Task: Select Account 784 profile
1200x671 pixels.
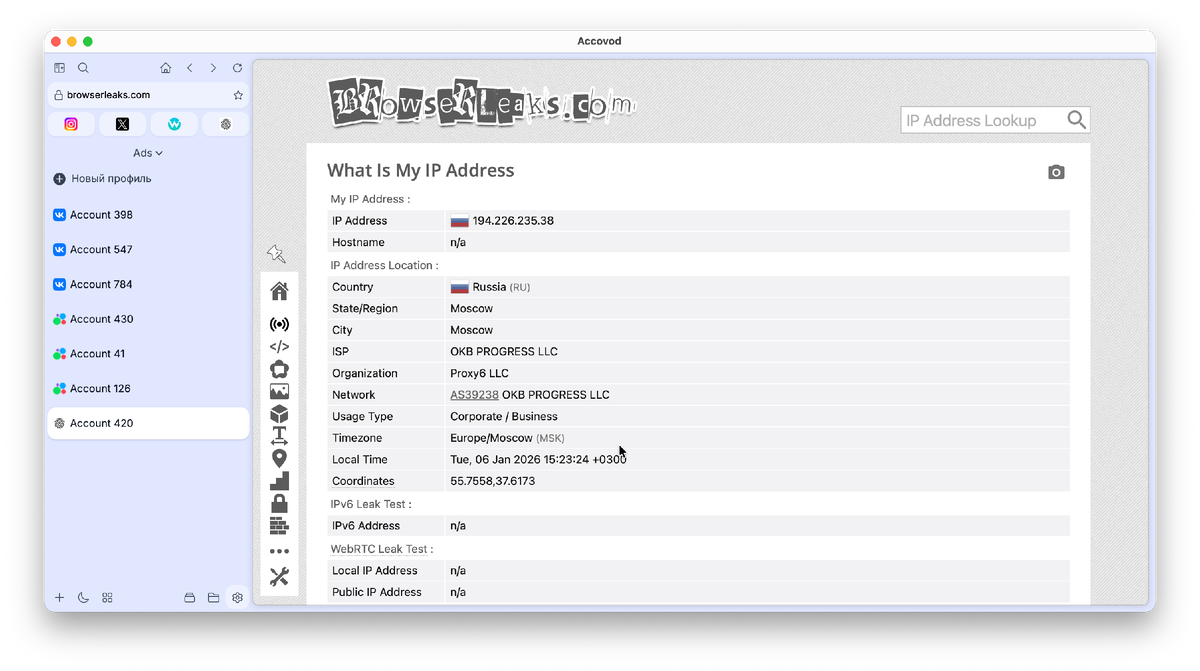Action: pyautogui.click(x=148, y=284)
